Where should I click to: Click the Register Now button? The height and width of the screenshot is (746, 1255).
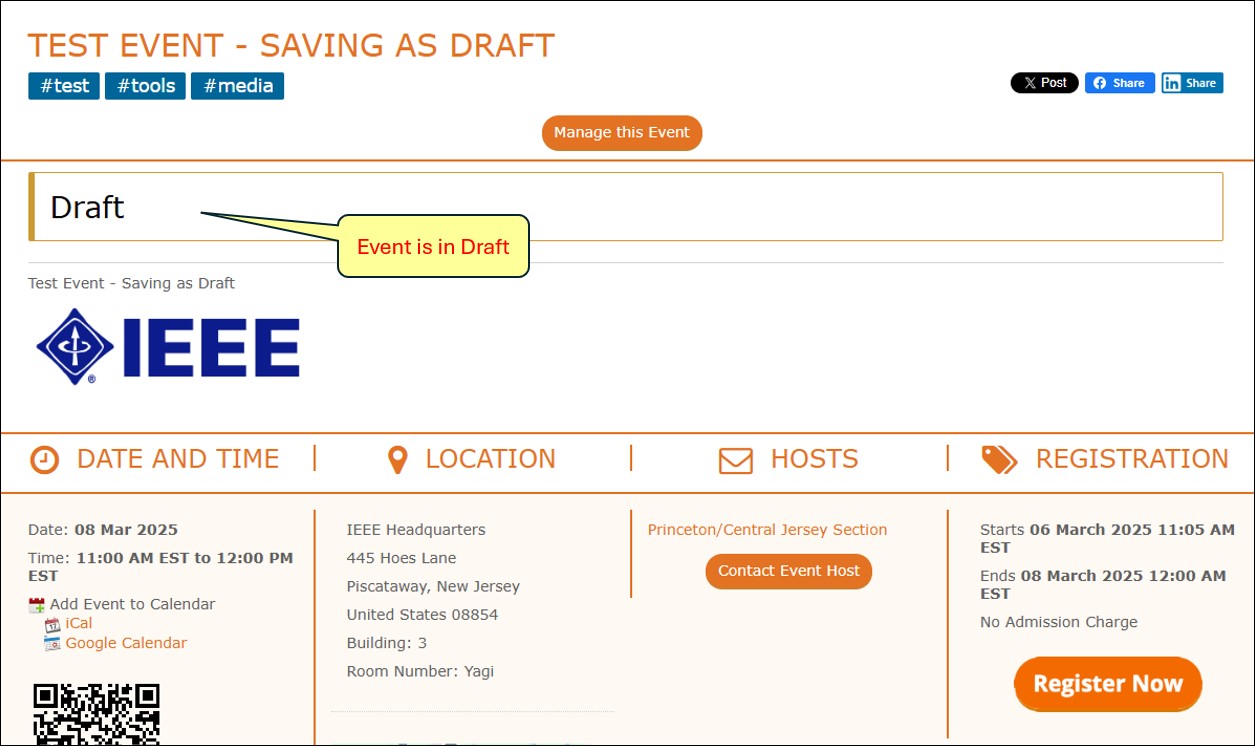1108,684
